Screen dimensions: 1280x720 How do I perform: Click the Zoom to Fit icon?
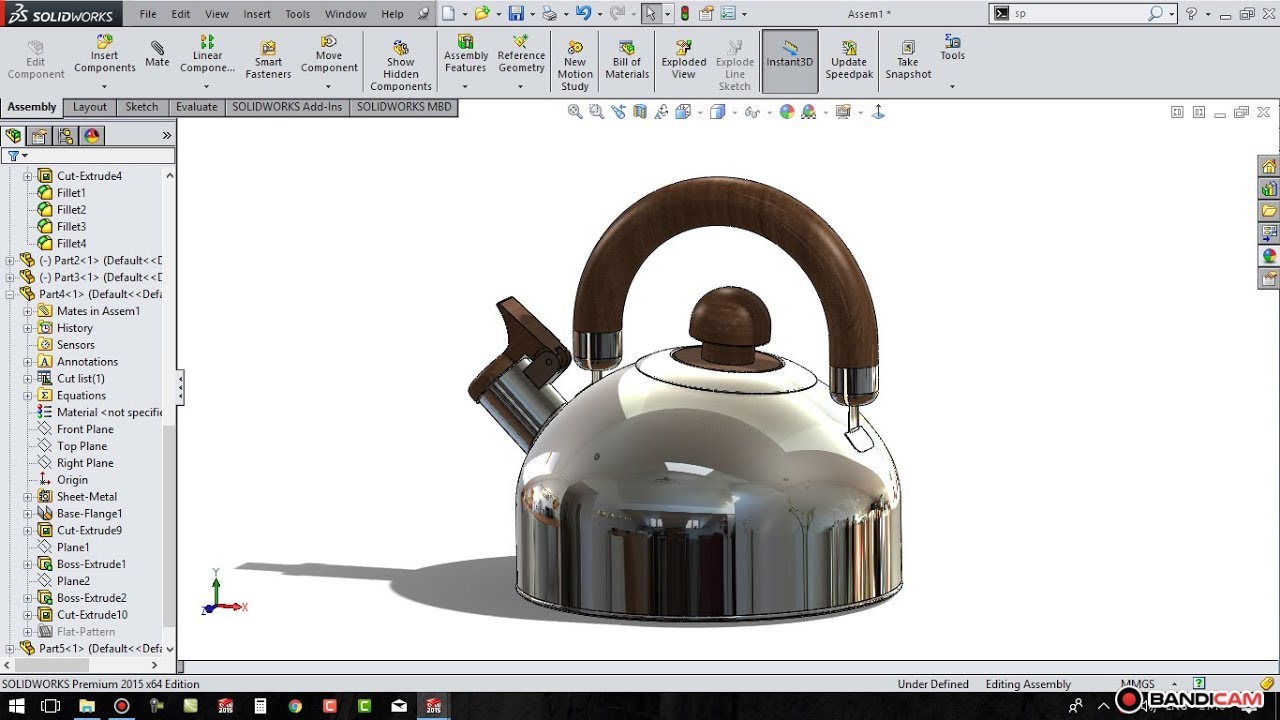click(575, 112)
